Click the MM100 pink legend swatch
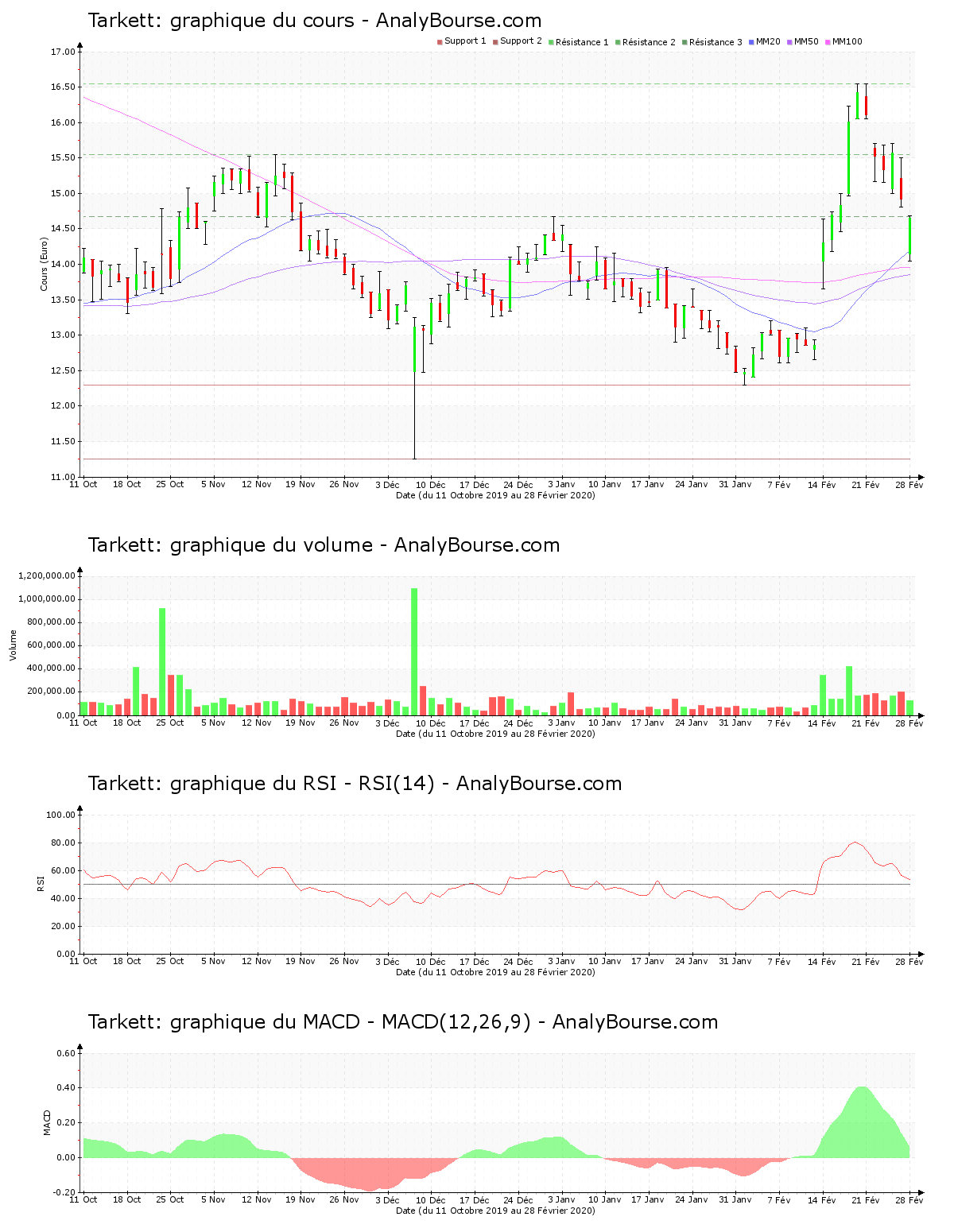 [x=828, y=42]
